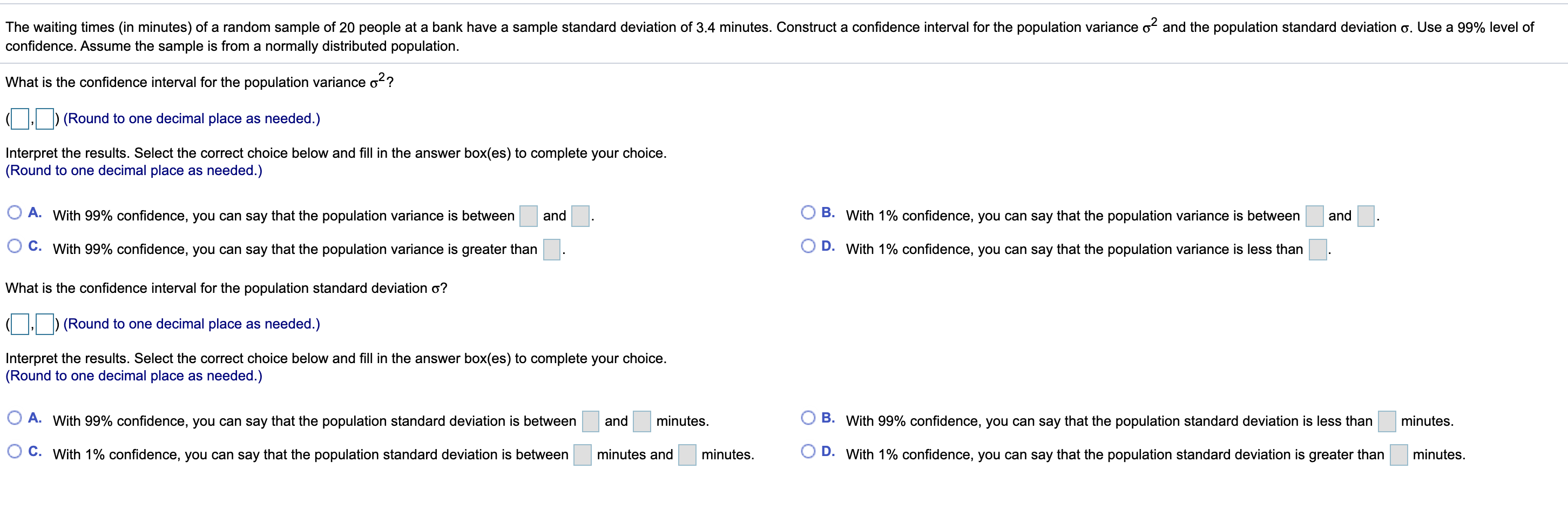This screenshot has width=1568, height=509.
Task: Click the lower bound box for variance interval
Action: [20, 119]
